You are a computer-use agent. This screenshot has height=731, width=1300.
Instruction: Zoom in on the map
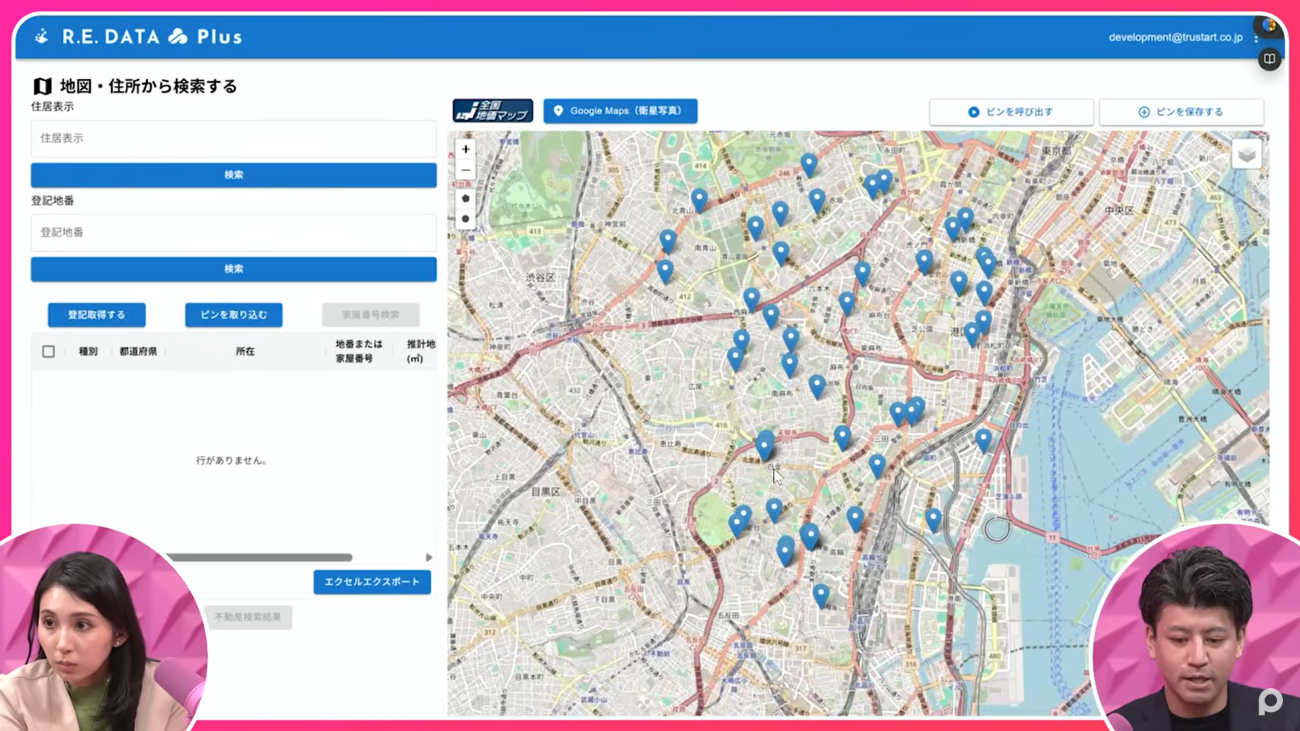point(465,150)
